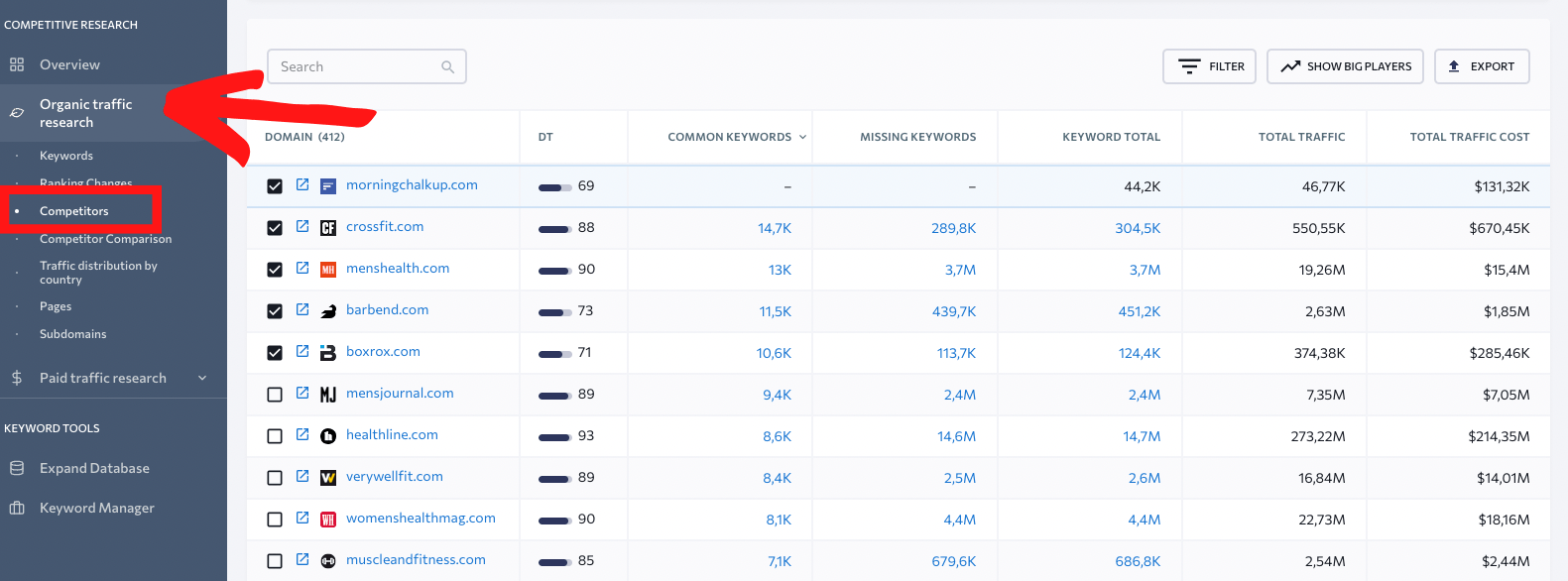Viewport: 1568px width, 581px height.
Task: Open Competitor Comparison page
Action: pyautogui.click(x=105, y=239)
